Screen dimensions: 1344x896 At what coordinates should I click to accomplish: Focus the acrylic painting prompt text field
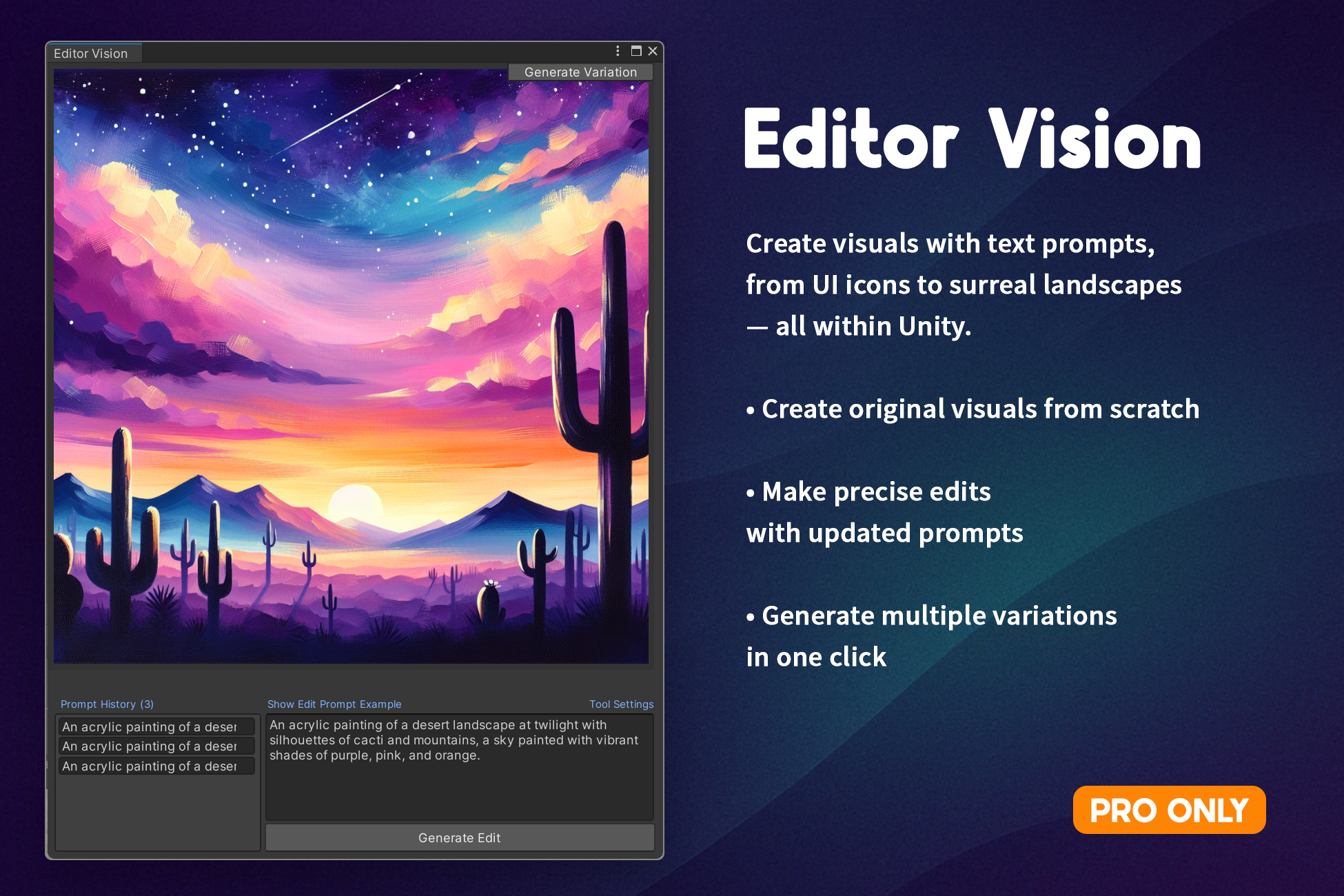click(460, 786)
